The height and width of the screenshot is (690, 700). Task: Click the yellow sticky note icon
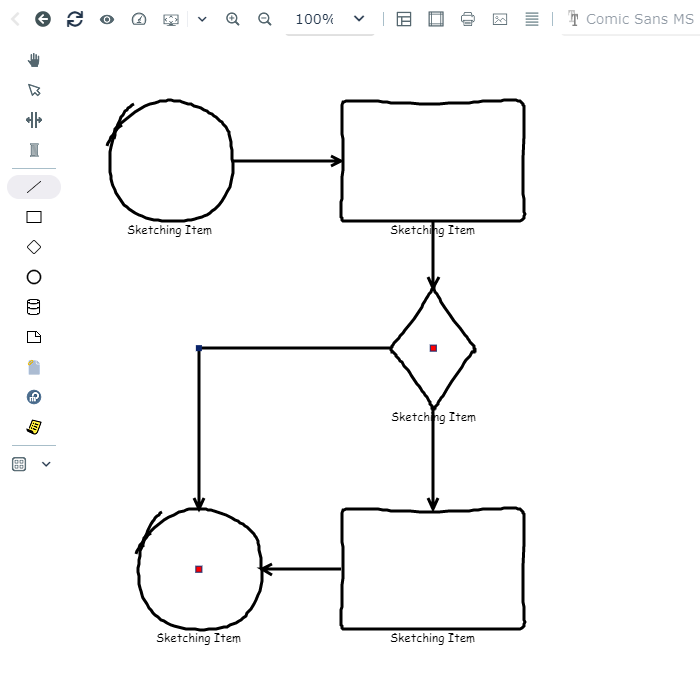[x=34, y=427]
